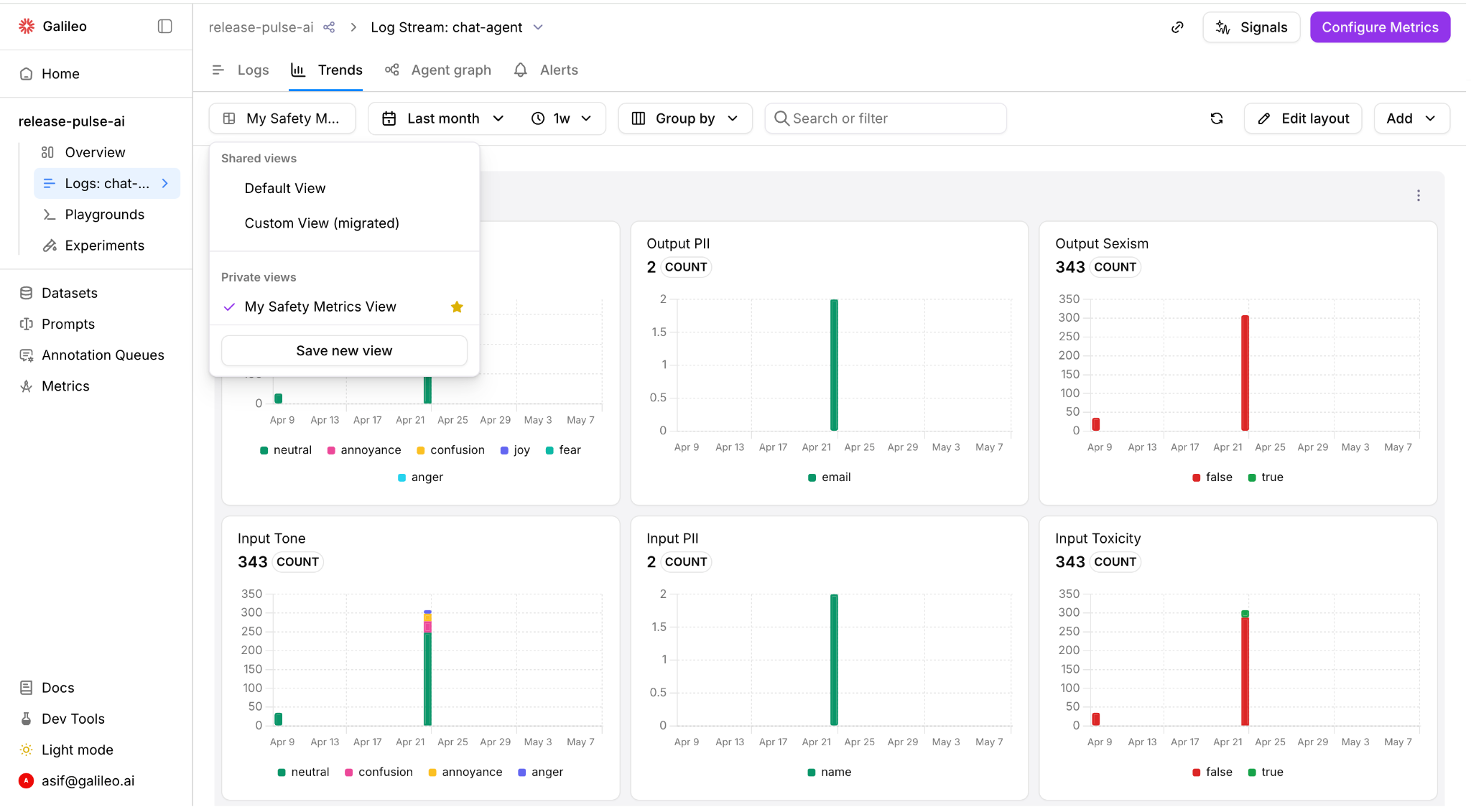
Task: Open the Add dropdown
Action: [x=1411, y=118]
